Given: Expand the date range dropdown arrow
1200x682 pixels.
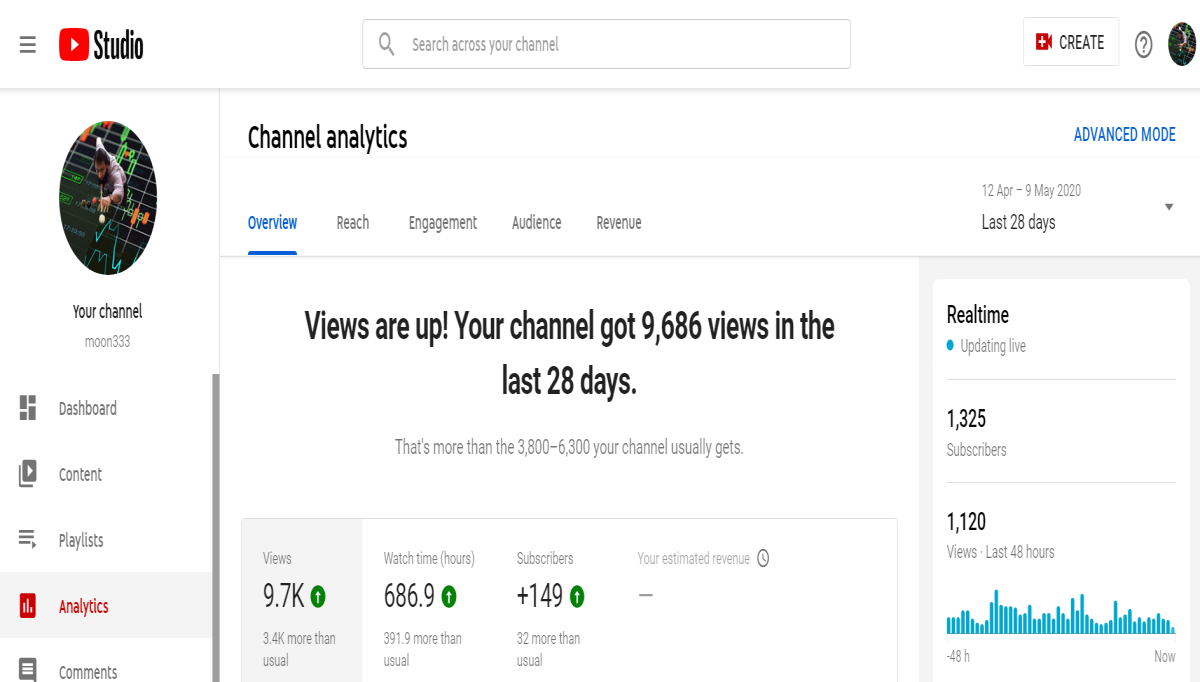Looking at the screenshot, I should 1169,207.
